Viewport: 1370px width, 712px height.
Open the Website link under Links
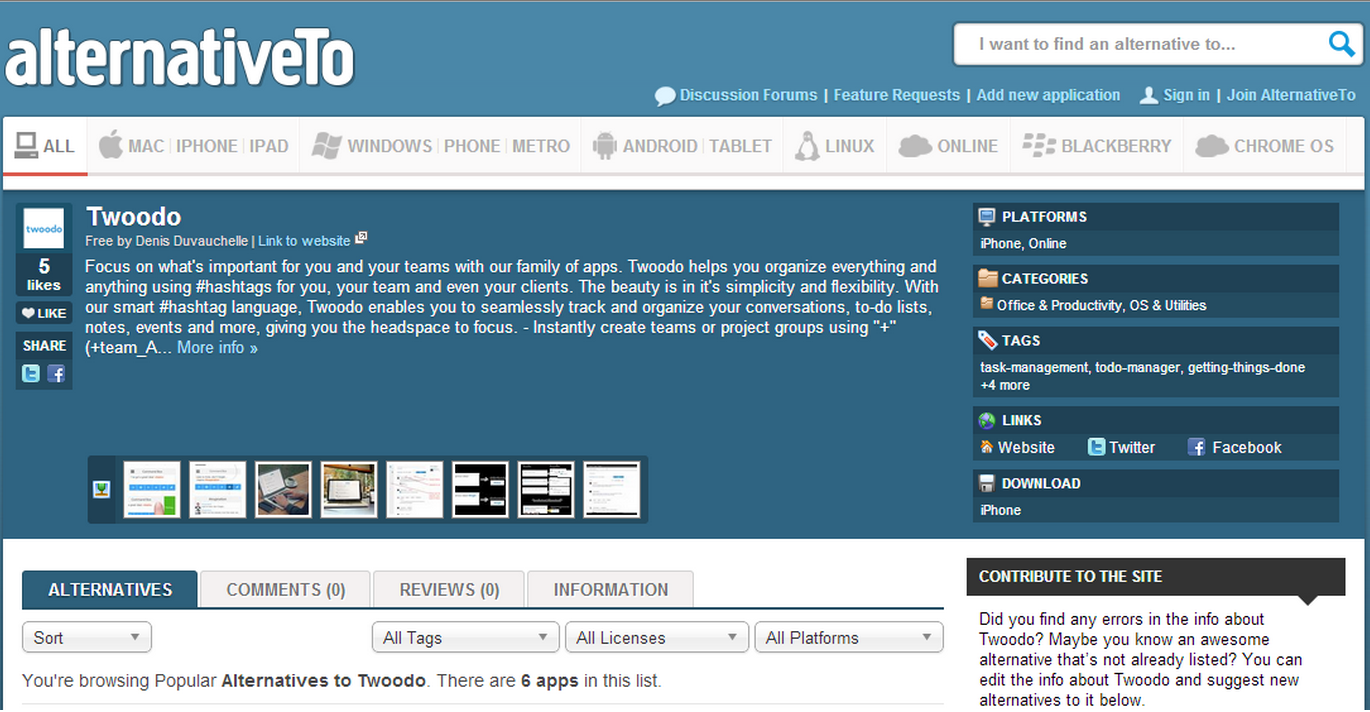click(1026, 448)
